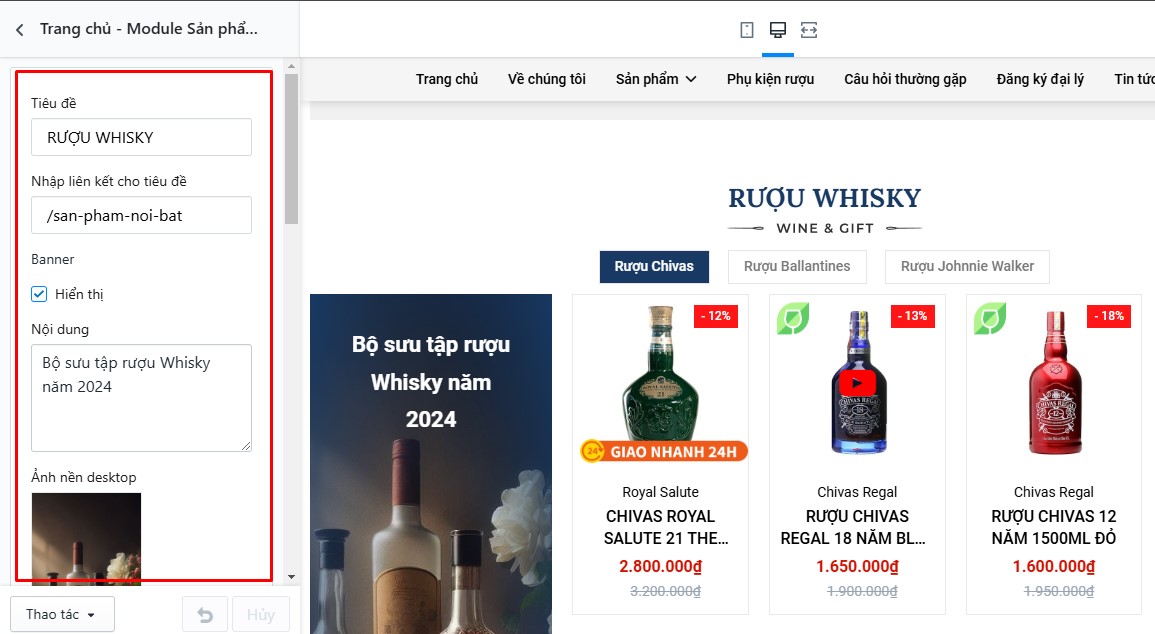Click green leaf badge on Chivas 18 card
The image size is (1155, 634).
click(793, 319)
